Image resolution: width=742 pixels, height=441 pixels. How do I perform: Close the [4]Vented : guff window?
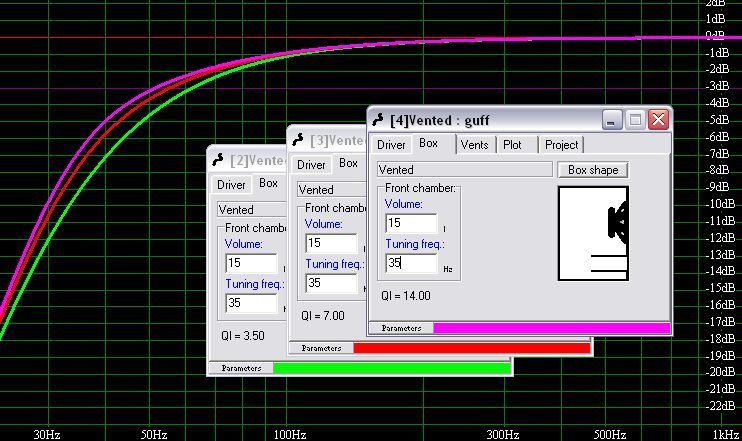pyautogui.click(x=658, y=120)
